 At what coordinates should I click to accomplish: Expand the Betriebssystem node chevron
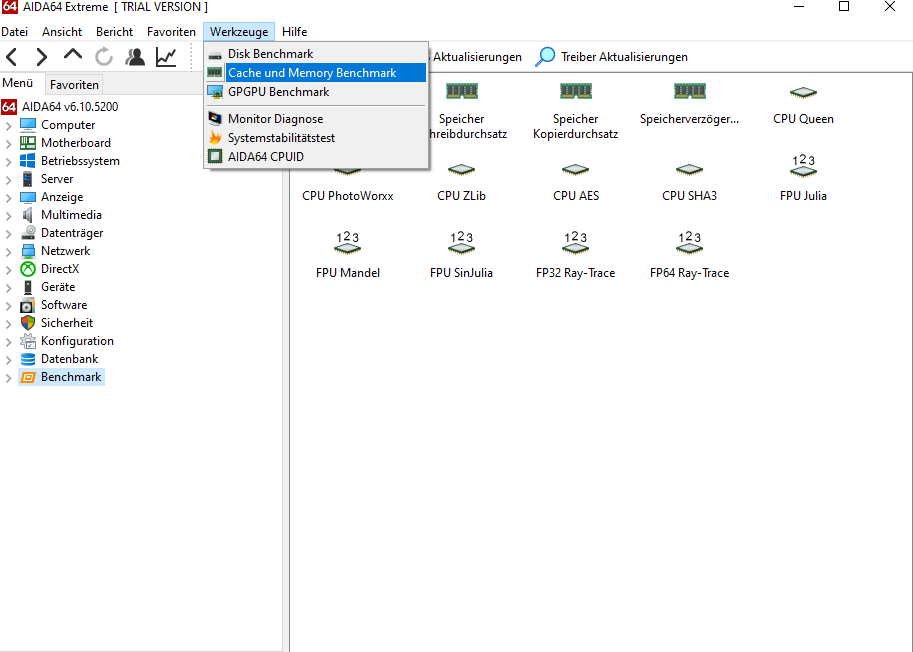[x=8, y=162]
